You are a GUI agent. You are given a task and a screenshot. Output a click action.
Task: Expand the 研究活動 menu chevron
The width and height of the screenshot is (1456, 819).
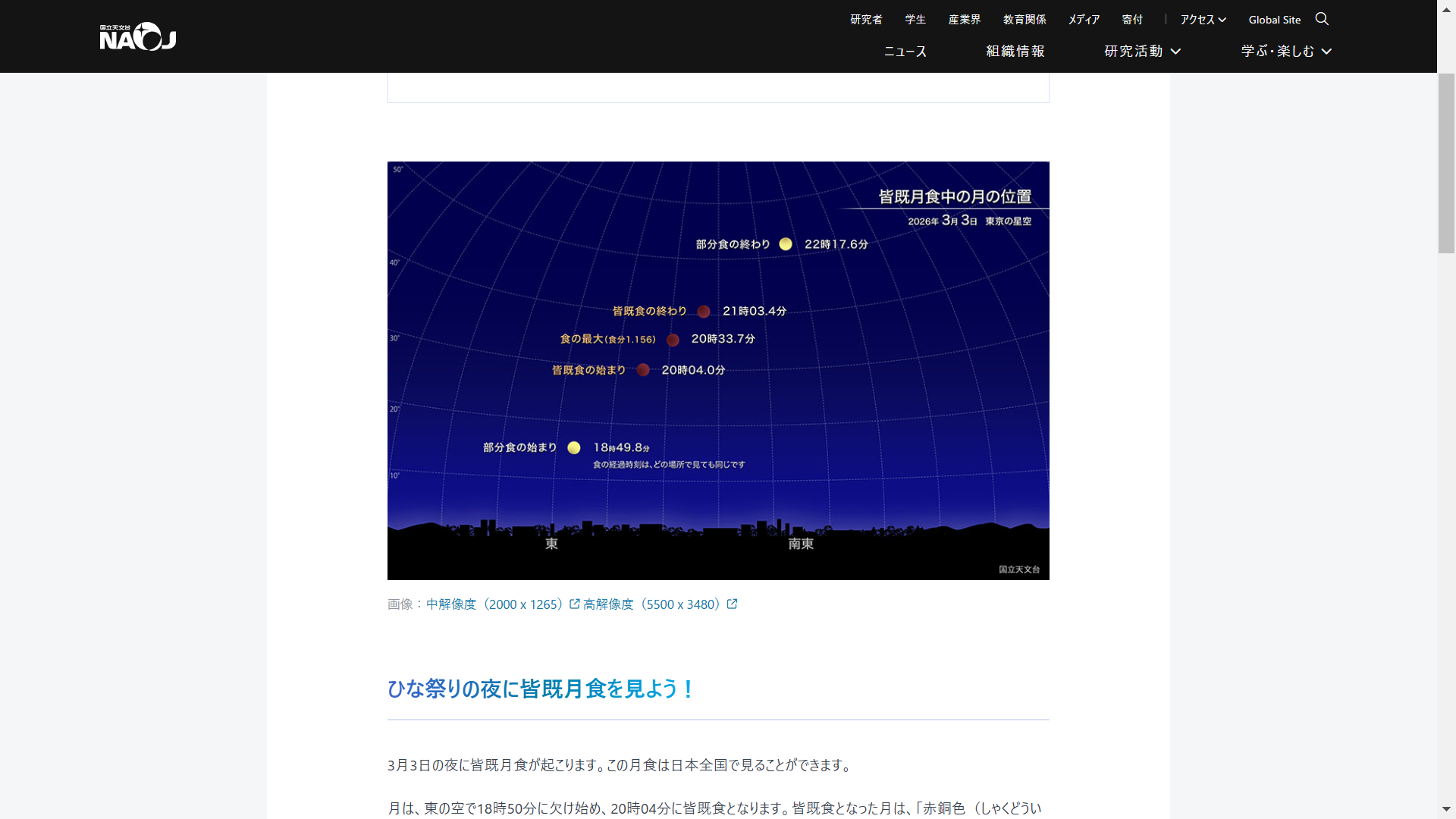[1176, 52]
